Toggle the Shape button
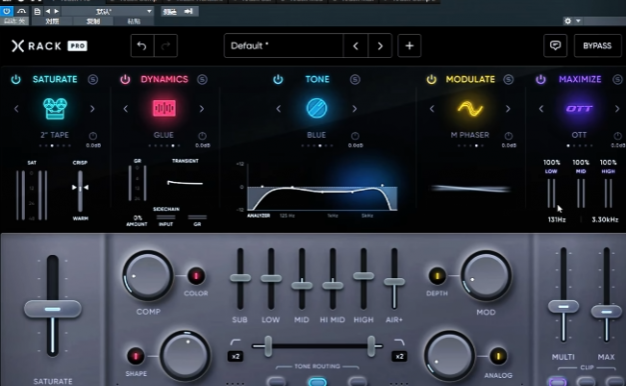Image resolution: width=626 pixels, height=386 pixels. tap(135, 356)
